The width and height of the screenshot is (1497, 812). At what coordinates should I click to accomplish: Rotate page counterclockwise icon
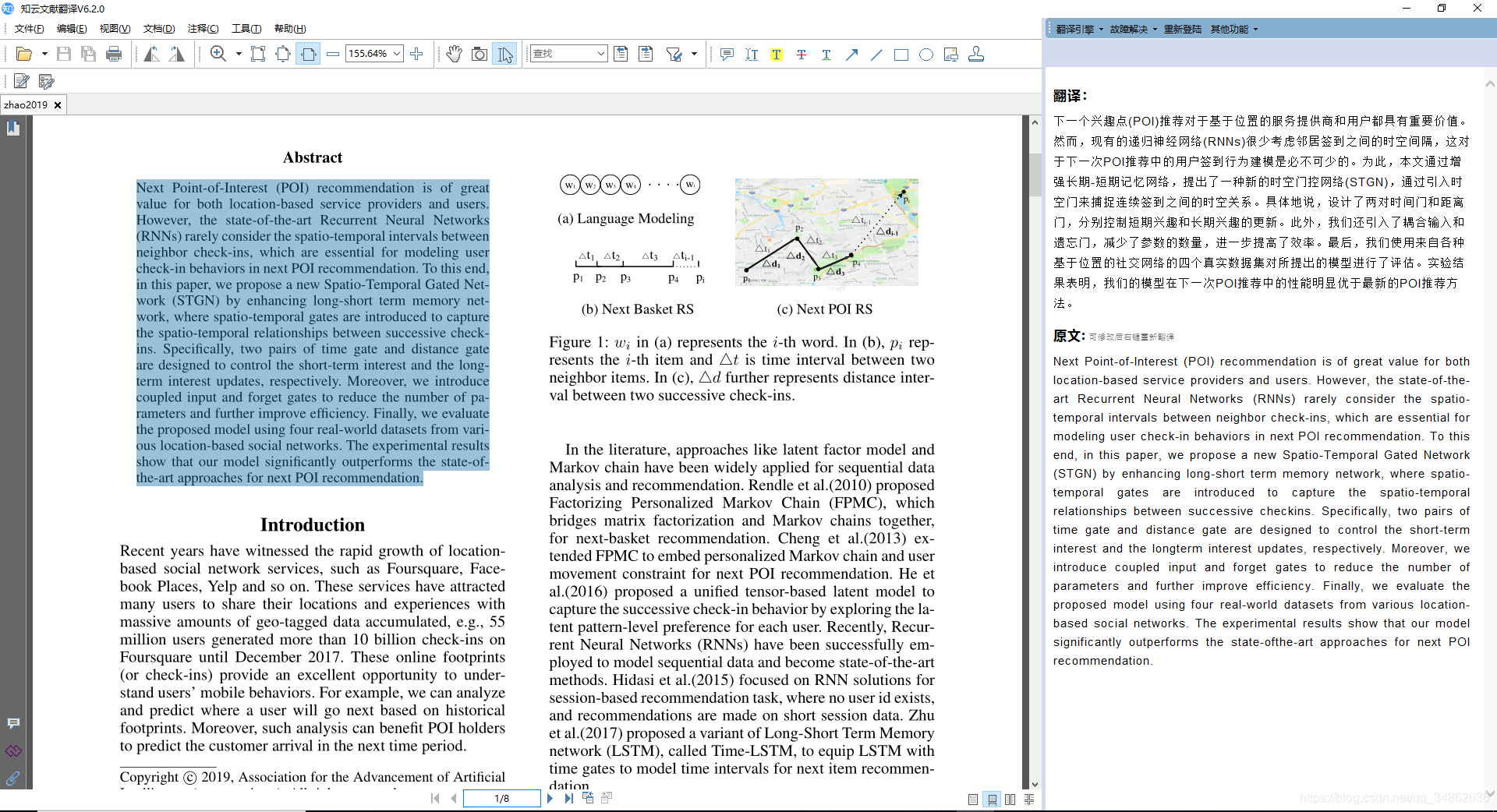(x=152, y=54)
